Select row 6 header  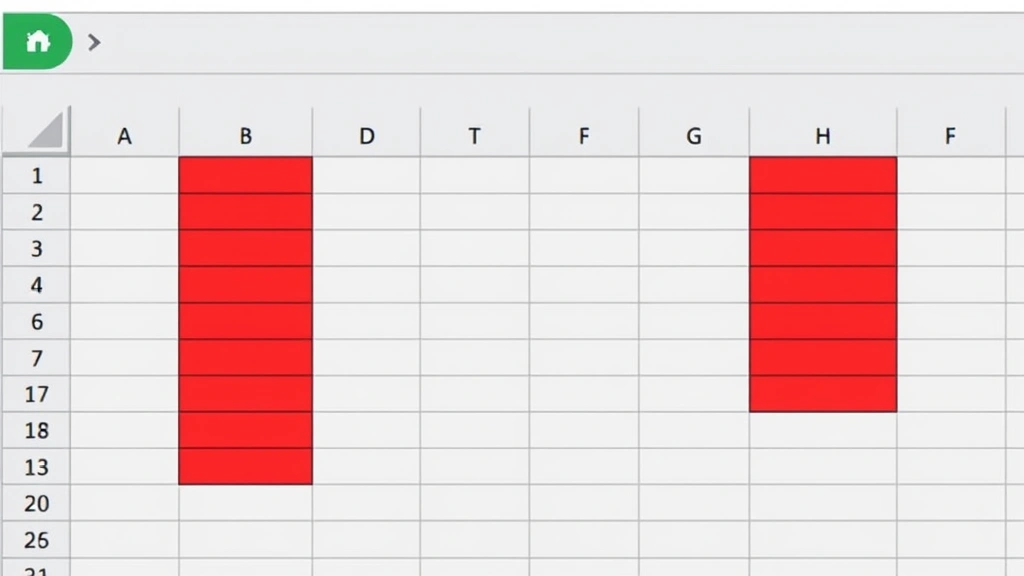(36, 321)
